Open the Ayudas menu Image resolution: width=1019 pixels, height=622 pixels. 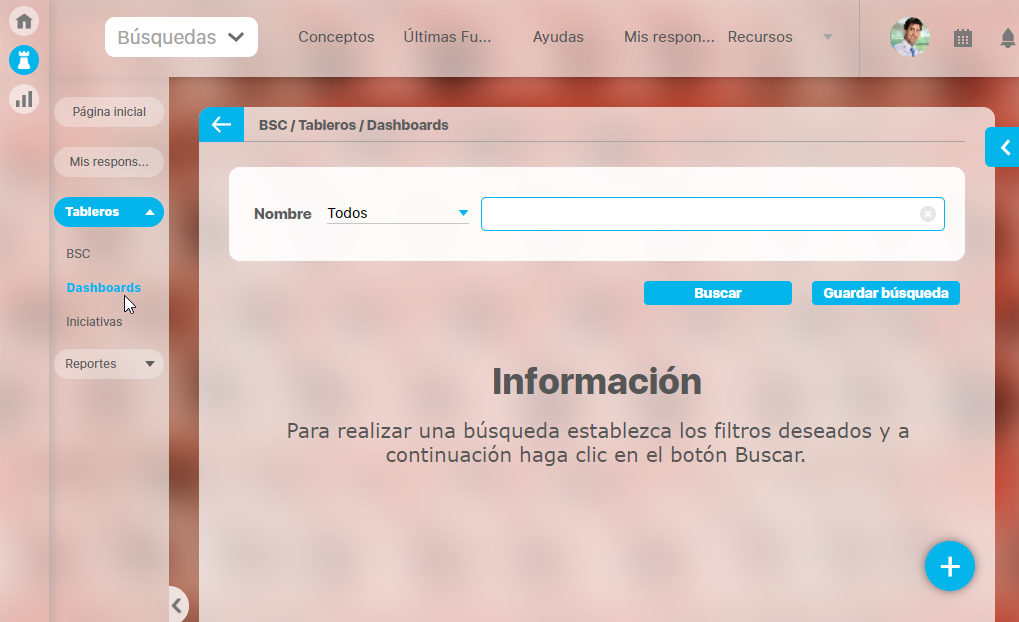pos(558,37)
